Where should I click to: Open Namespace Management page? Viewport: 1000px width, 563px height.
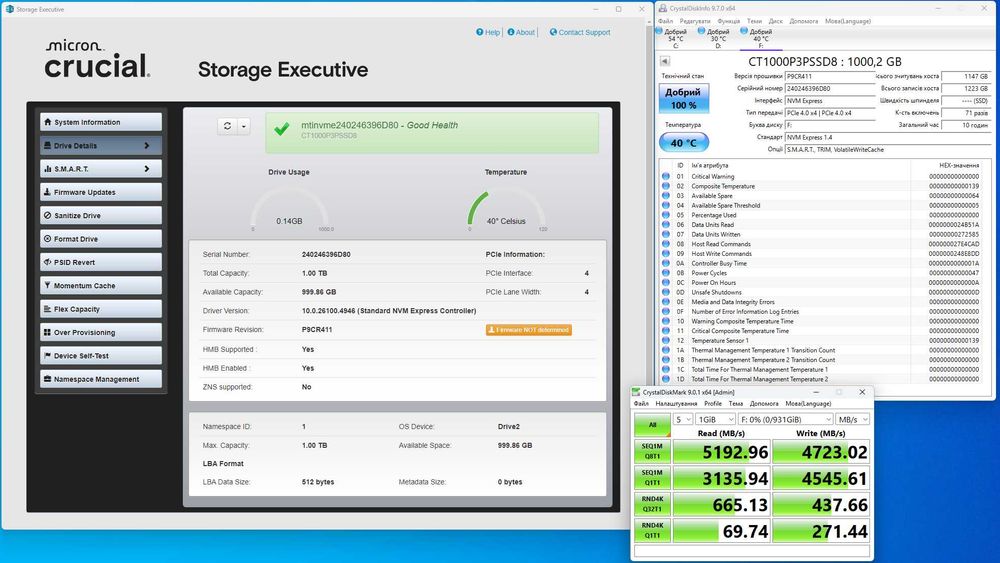coord(101,379)
